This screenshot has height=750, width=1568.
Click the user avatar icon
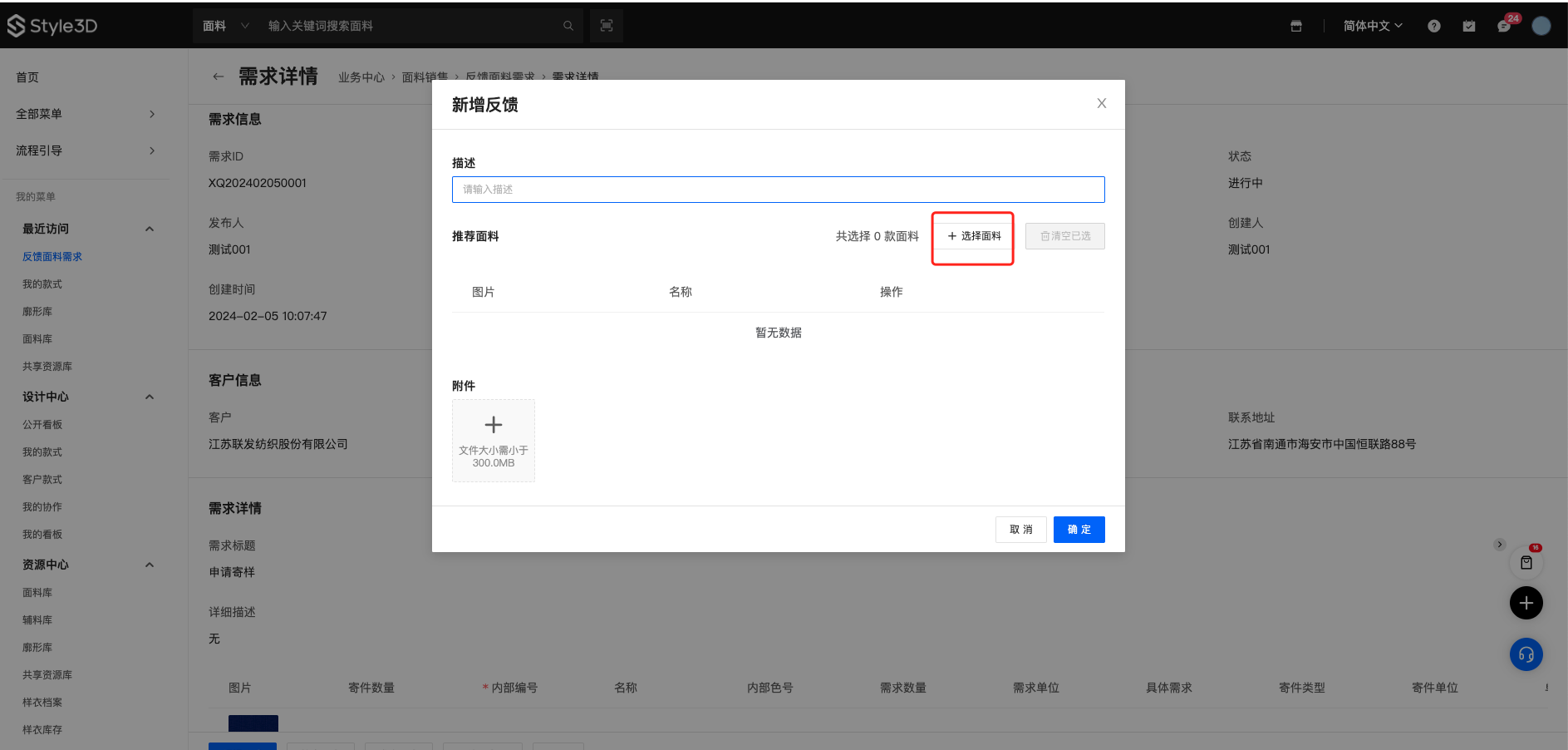(x=1541, y=26)
